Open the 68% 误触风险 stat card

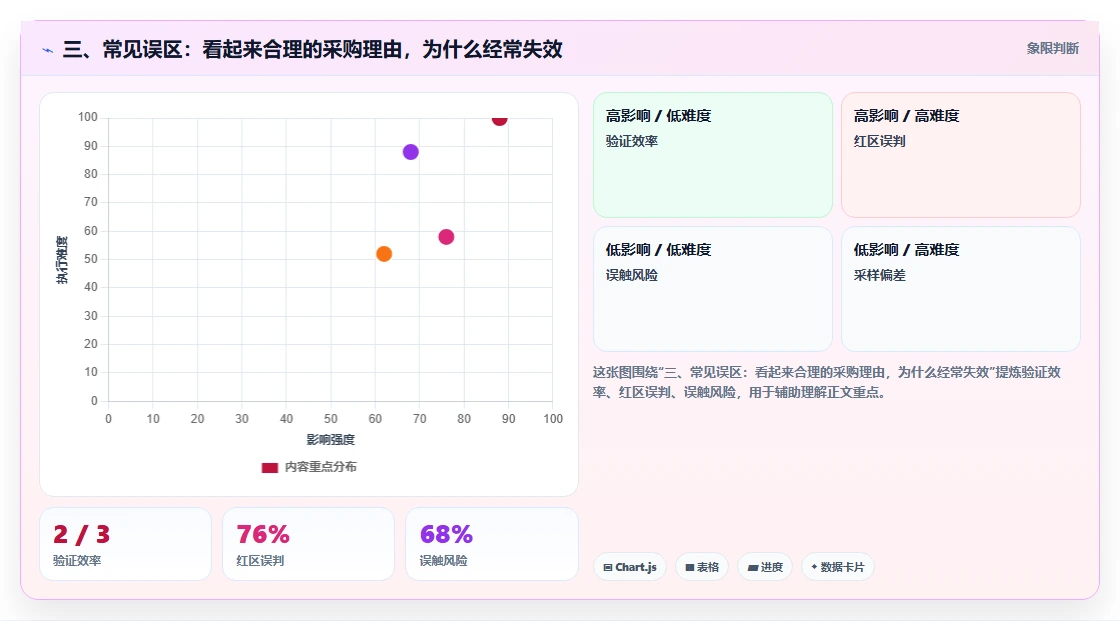(x=491, y=544)
